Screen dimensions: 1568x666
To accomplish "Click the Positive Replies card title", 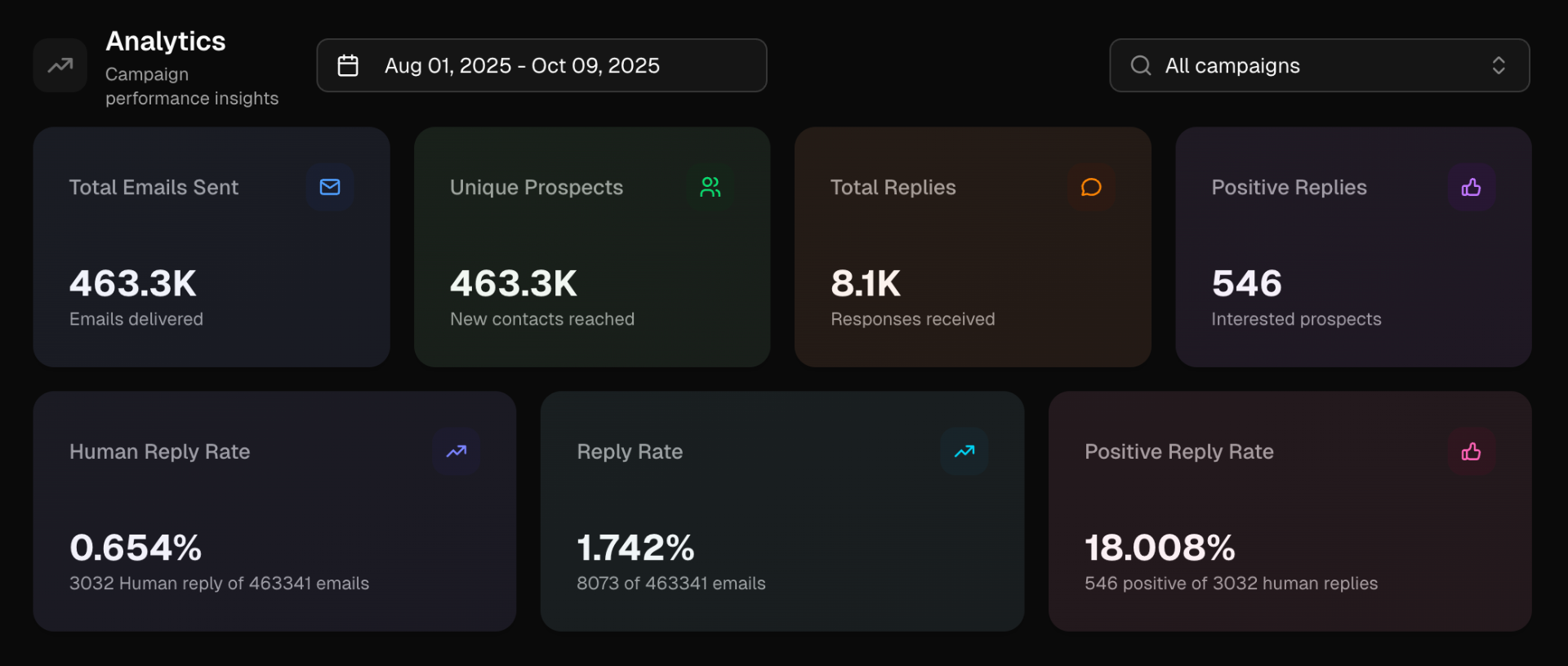I will 1290,187.
